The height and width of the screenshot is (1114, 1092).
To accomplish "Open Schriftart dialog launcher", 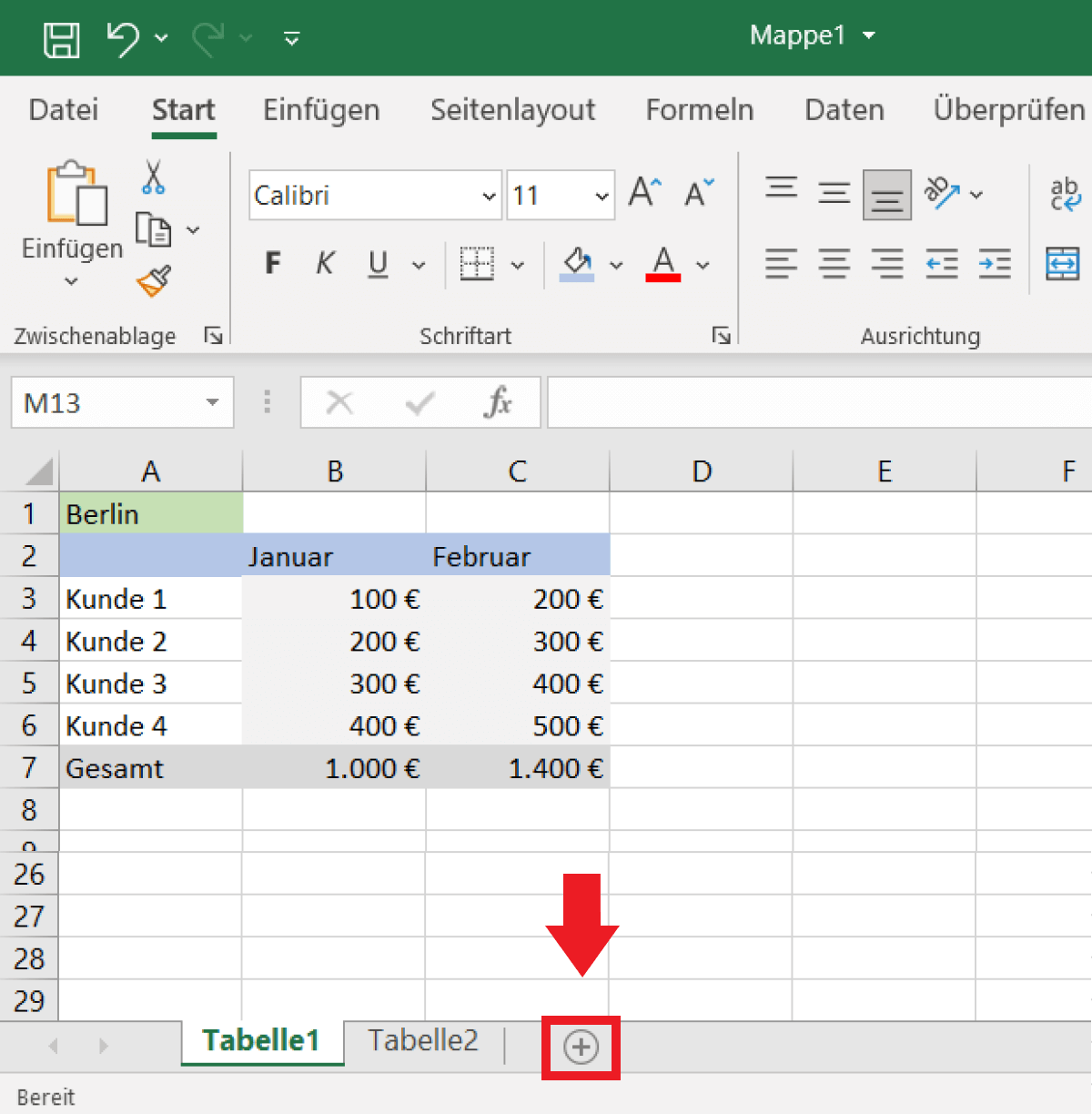I will [x=722, y=336].
